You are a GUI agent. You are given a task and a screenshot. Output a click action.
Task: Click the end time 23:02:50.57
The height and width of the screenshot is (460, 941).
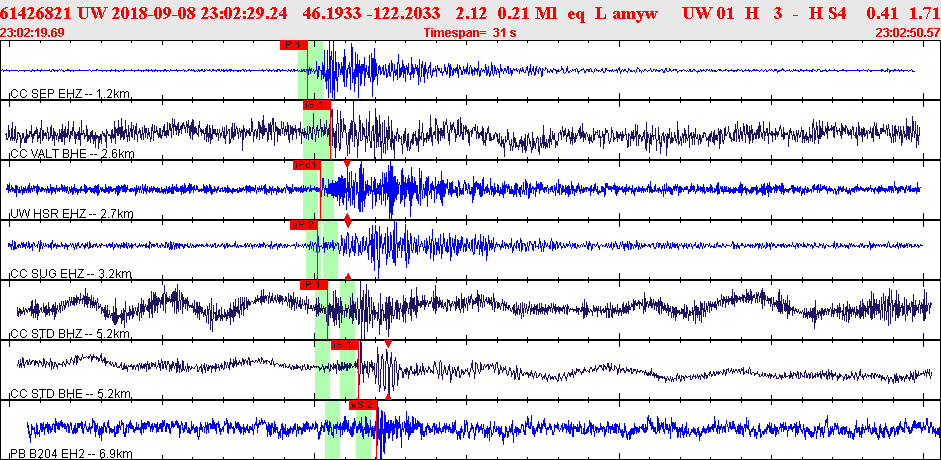click(x=907, y=32)
